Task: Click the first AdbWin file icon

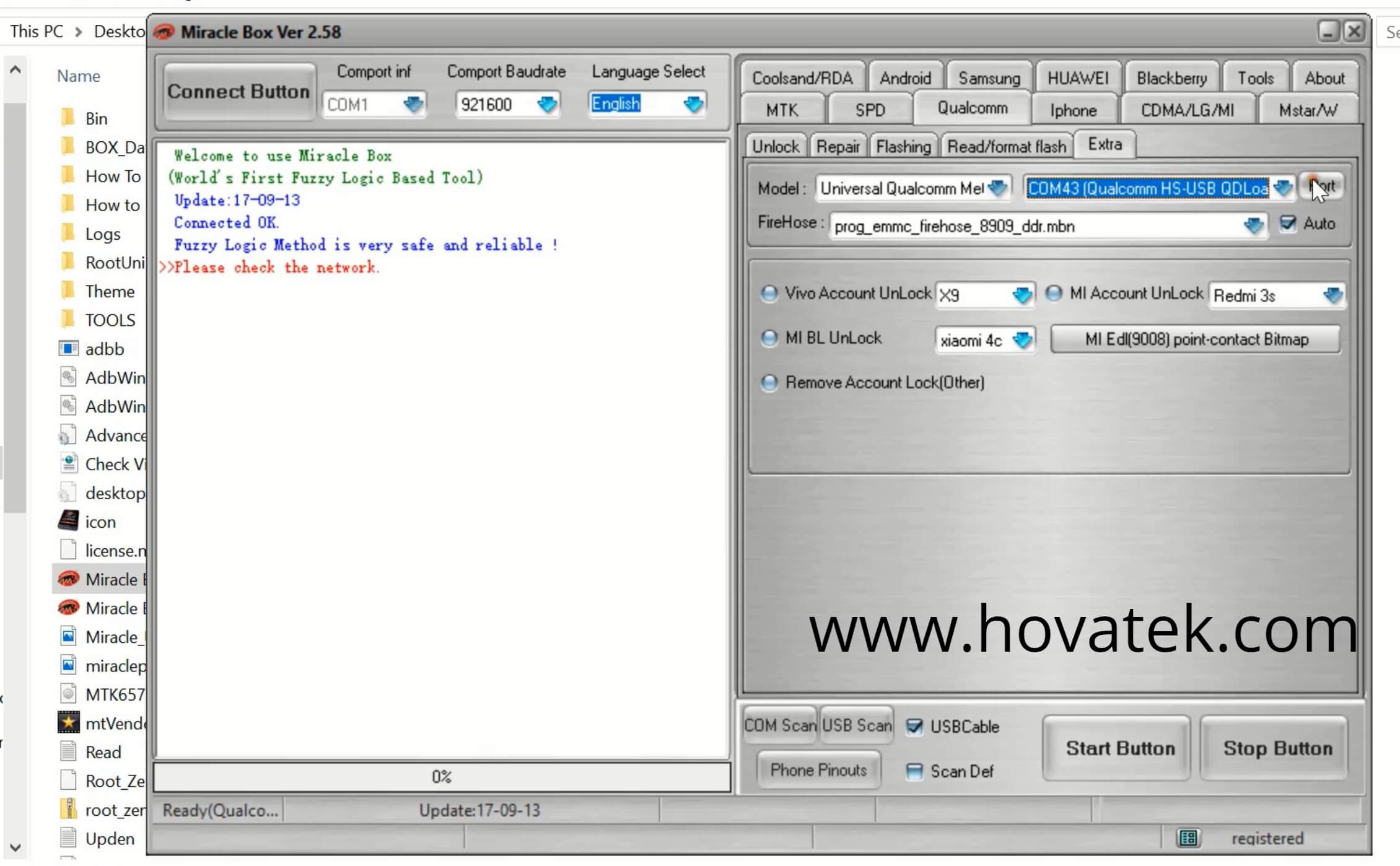Action: (68, 377)
